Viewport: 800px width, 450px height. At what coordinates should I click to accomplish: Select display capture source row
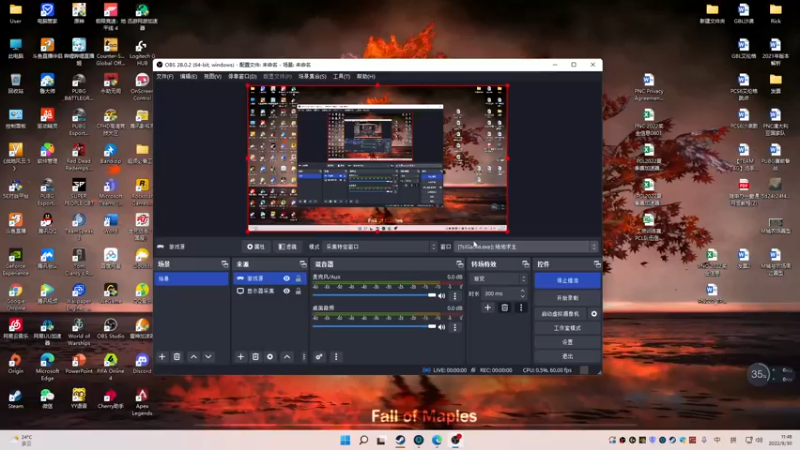point(270,291)
